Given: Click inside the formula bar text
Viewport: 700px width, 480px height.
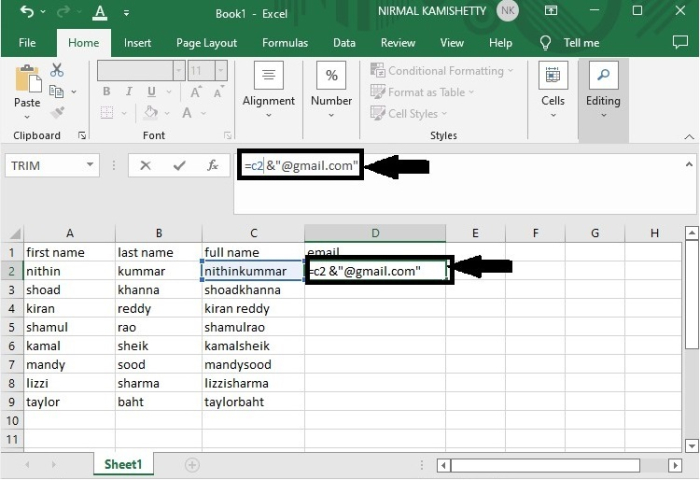Looking at the screenshot, I should coord(301,166).
